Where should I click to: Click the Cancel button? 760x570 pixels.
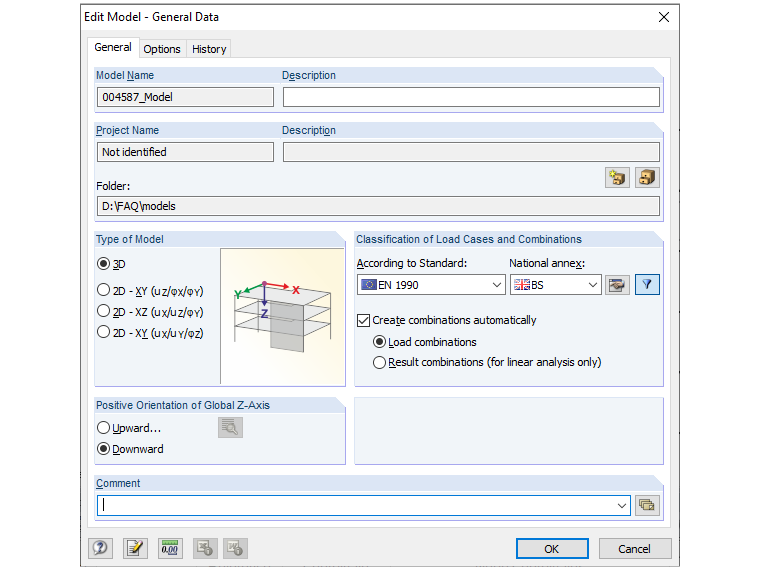[634, 549]
